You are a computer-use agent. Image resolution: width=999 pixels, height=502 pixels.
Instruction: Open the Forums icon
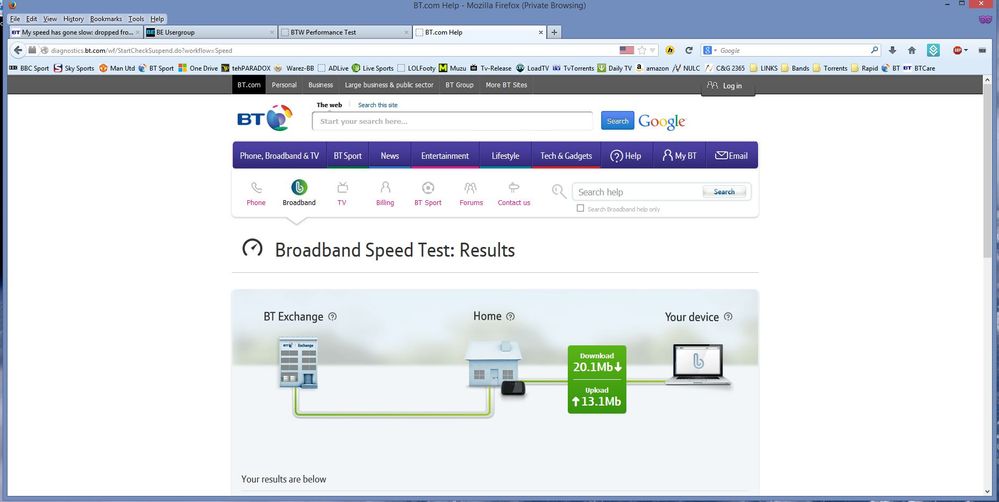coord(471,187)
